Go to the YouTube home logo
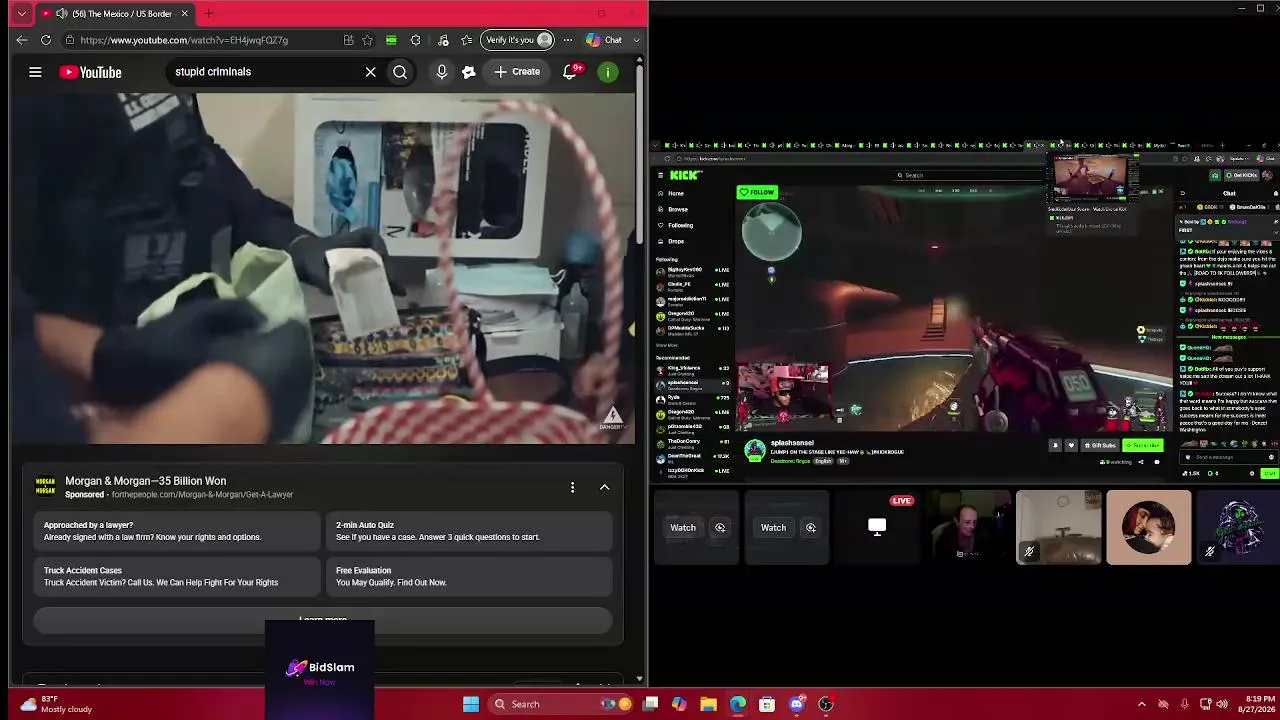 pos(90,72)
